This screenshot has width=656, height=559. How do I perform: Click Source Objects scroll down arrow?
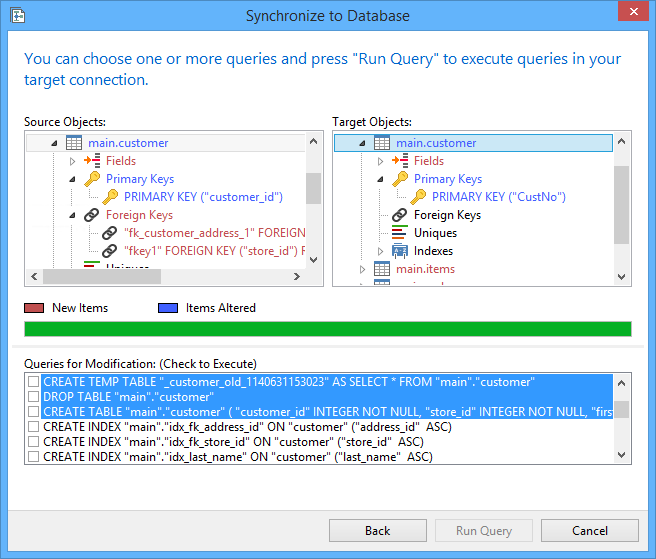coord(313,260)
